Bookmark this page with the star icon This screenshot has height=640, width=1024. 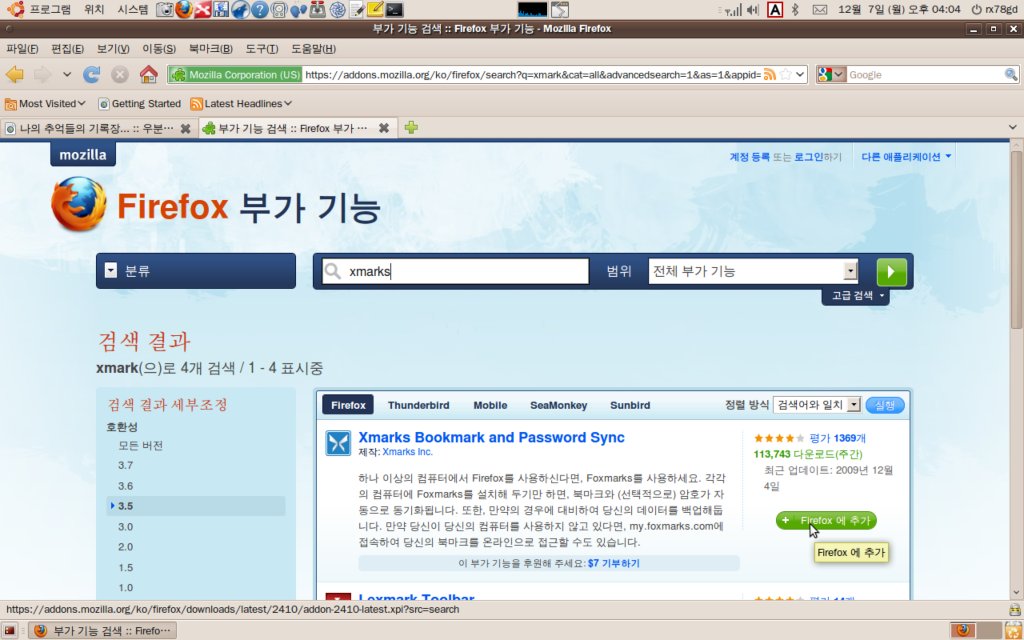pyautogui.click(x=786, y=74)
